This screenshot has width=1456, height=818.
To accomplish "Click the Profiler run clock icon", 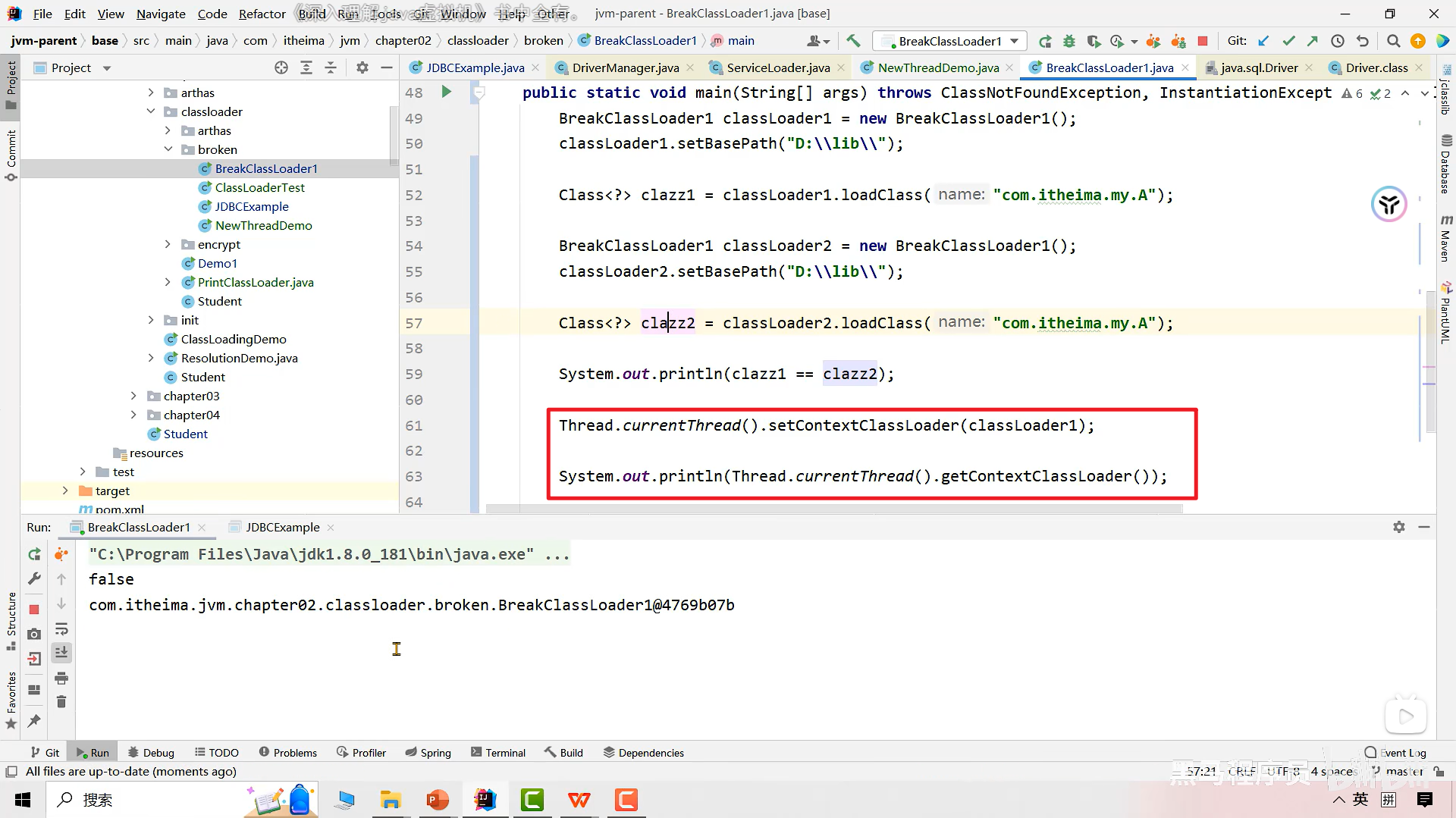I will (1117, 41).
